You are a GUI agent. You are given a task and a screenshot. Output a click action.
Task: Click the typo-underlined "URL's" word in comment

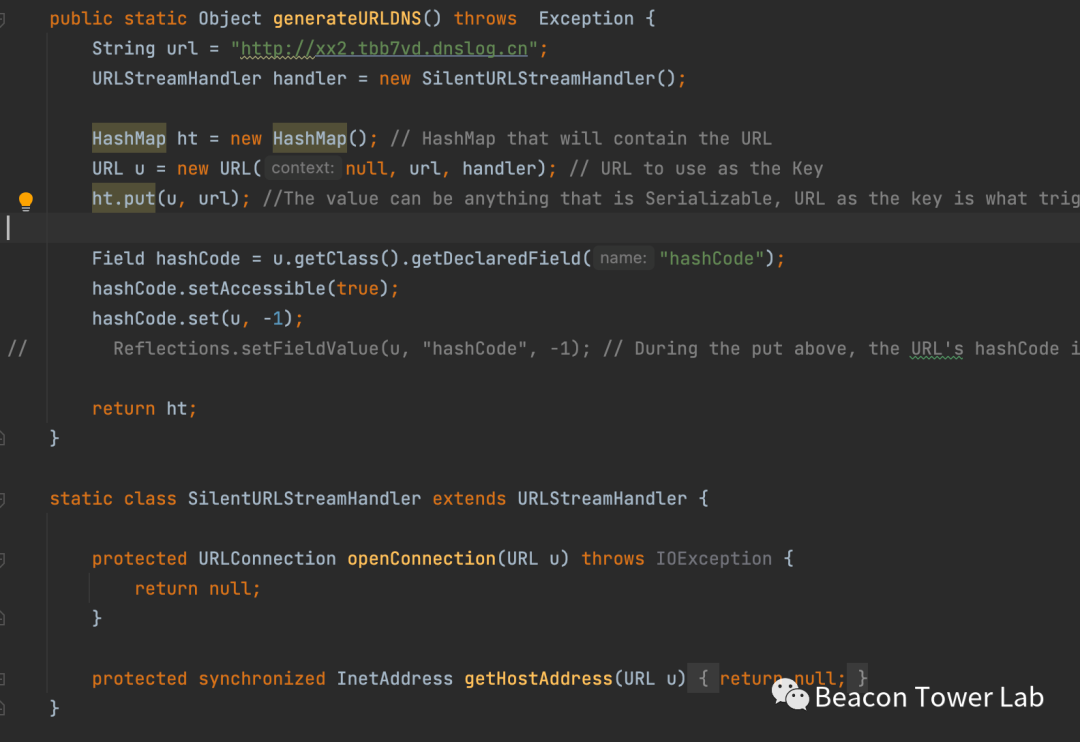click(x=937, y=349)
